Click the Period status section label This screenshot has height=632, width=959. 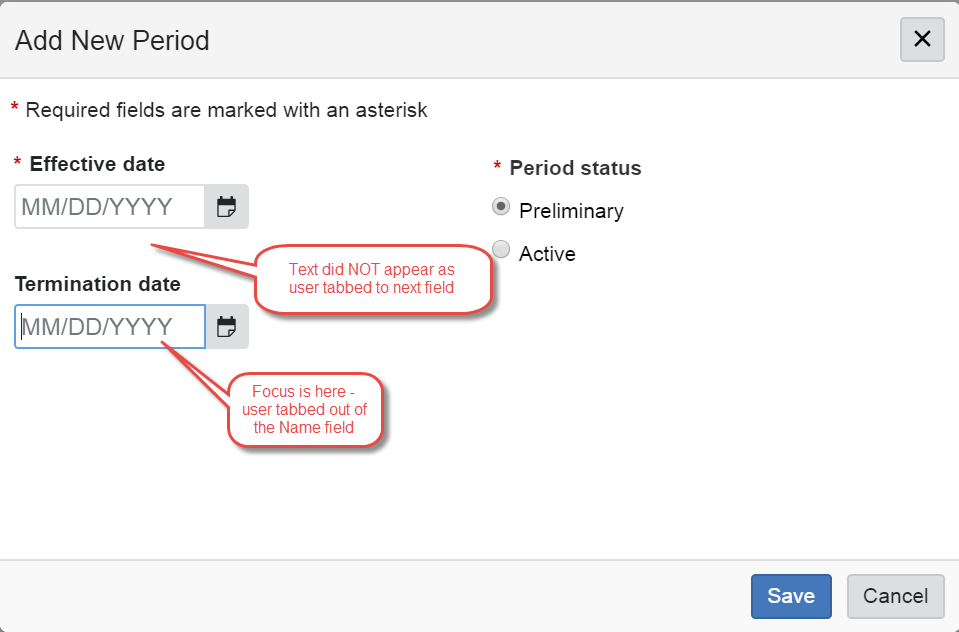point(574,168)
